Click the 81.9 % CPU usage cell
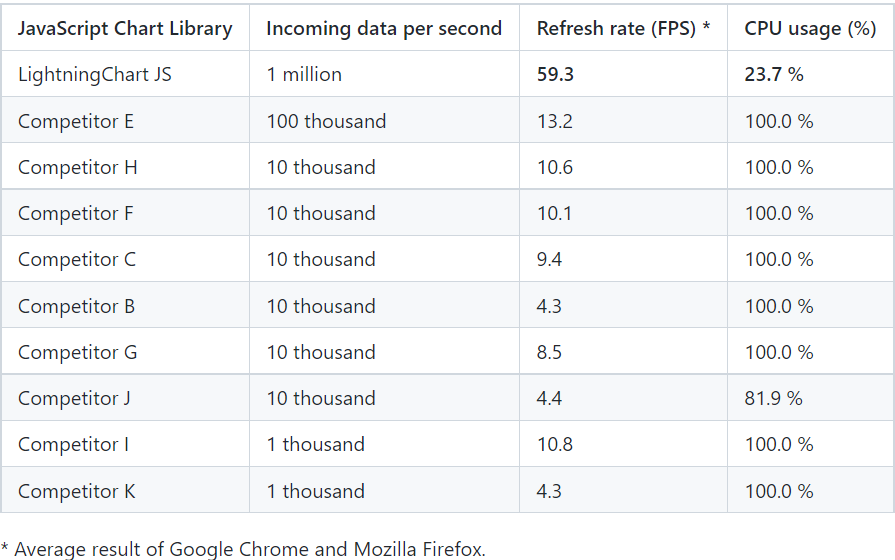 [773, 398]
